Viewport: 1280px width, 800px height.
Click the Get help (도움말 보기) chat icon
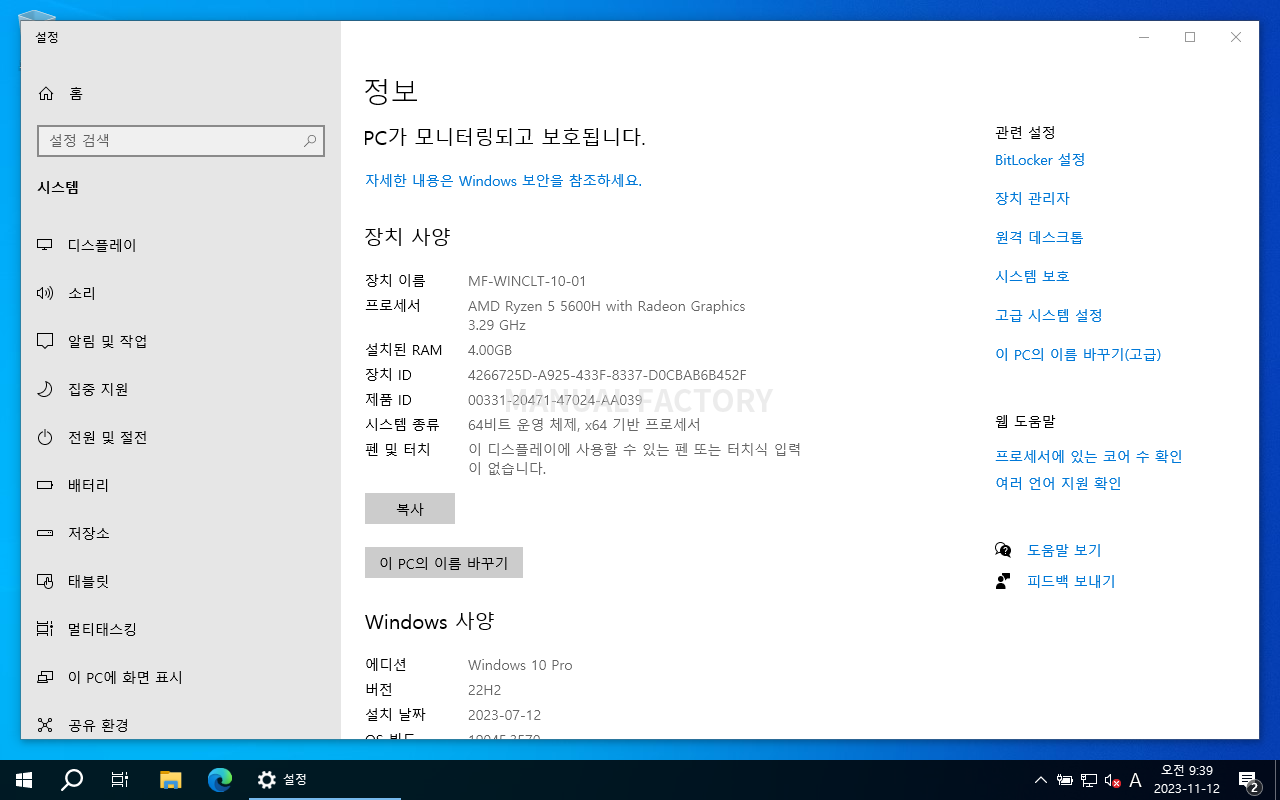pos(1003,550)
